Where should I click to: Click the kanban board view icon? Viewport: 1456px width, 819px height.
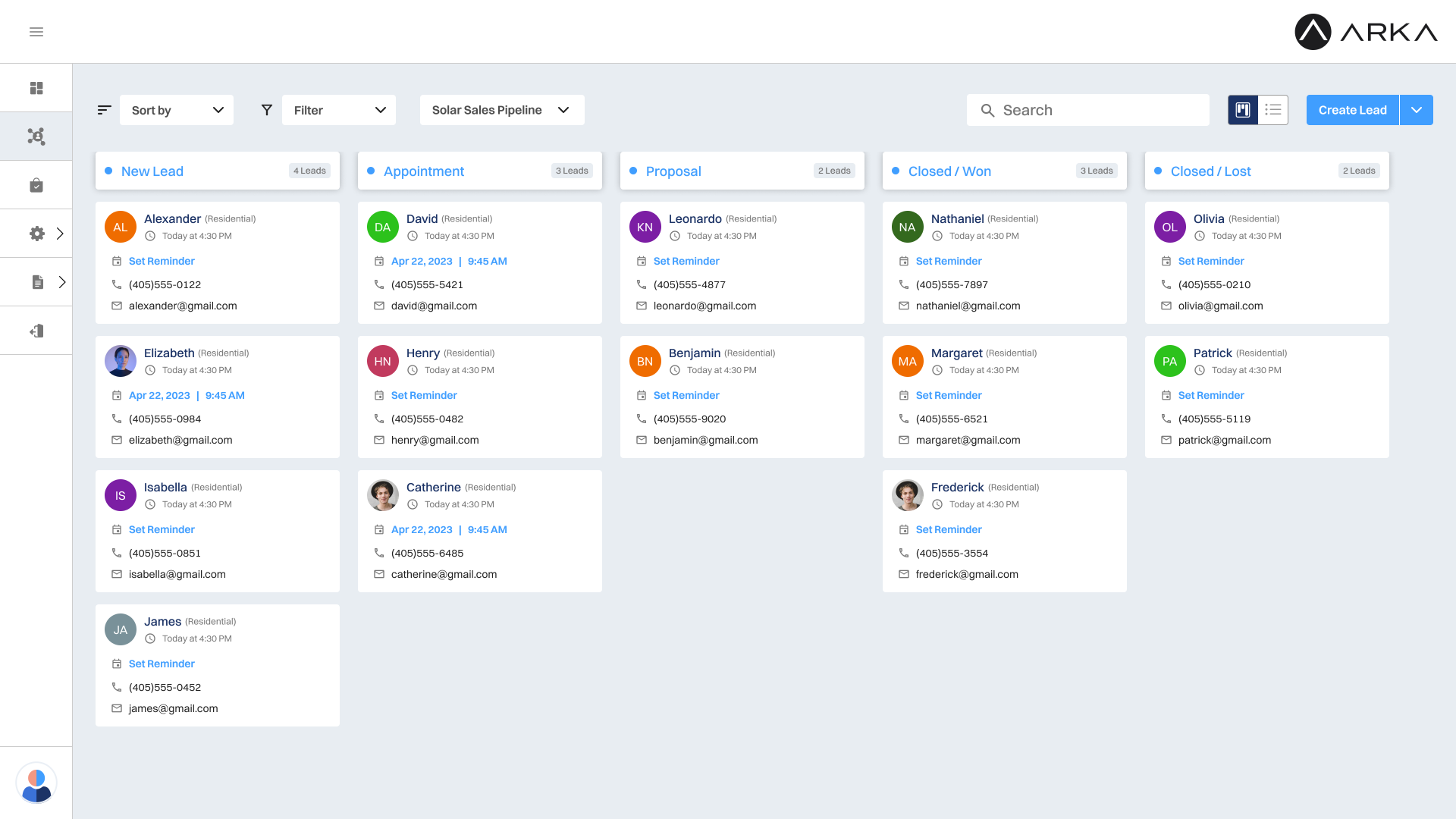[x=1243, y=110]
